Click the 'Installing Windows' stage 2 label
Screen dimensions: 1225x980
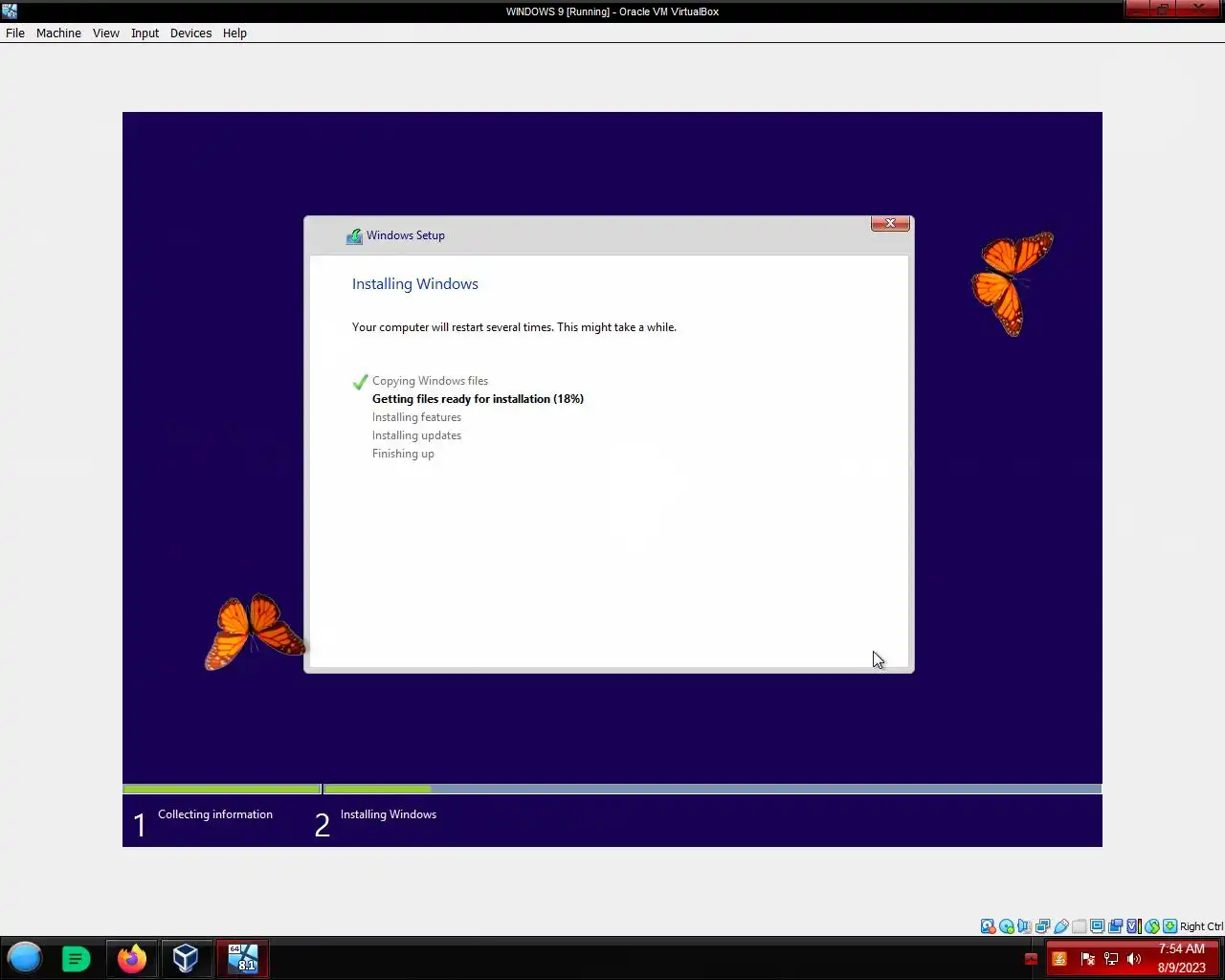pyautogui.click(x=389, y=814)
